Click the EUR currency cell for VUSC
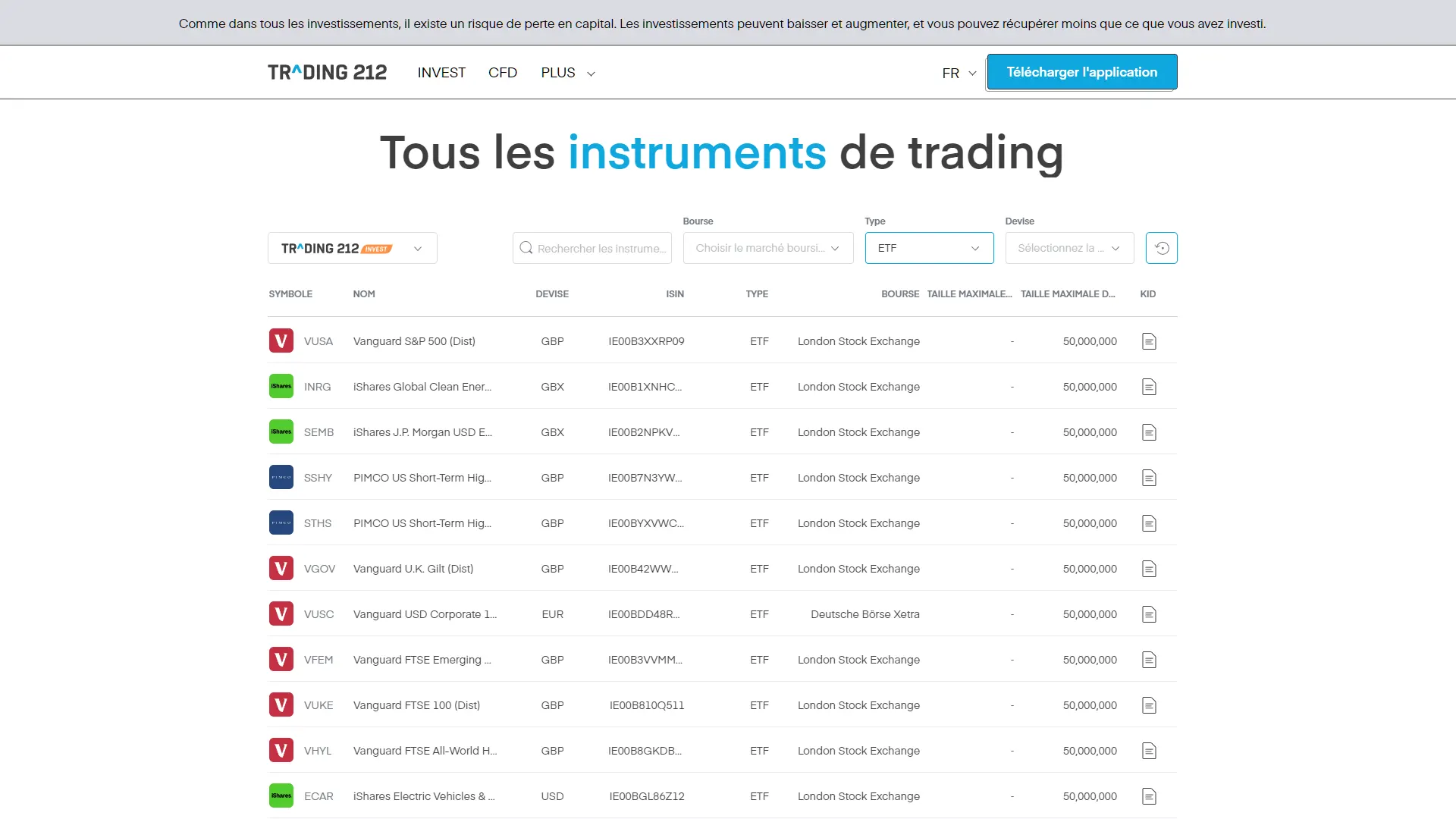This screenshot has width=1456, height=819. pyautogui.click(x=553, y=614)
